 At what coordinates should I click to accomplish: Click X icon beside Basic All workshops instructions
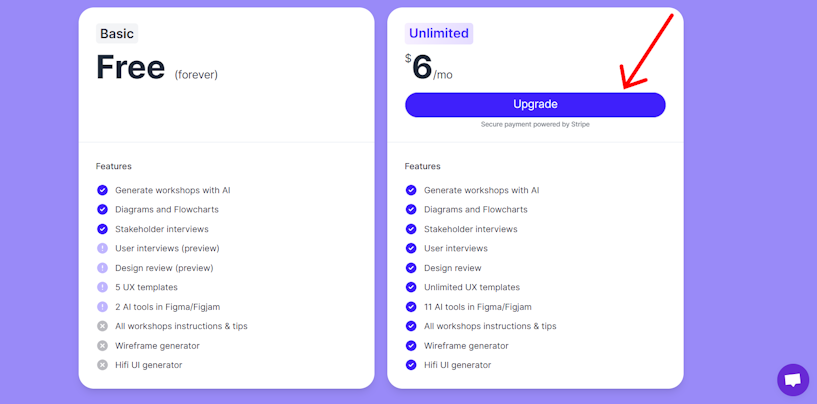click(x=102, y=326)
